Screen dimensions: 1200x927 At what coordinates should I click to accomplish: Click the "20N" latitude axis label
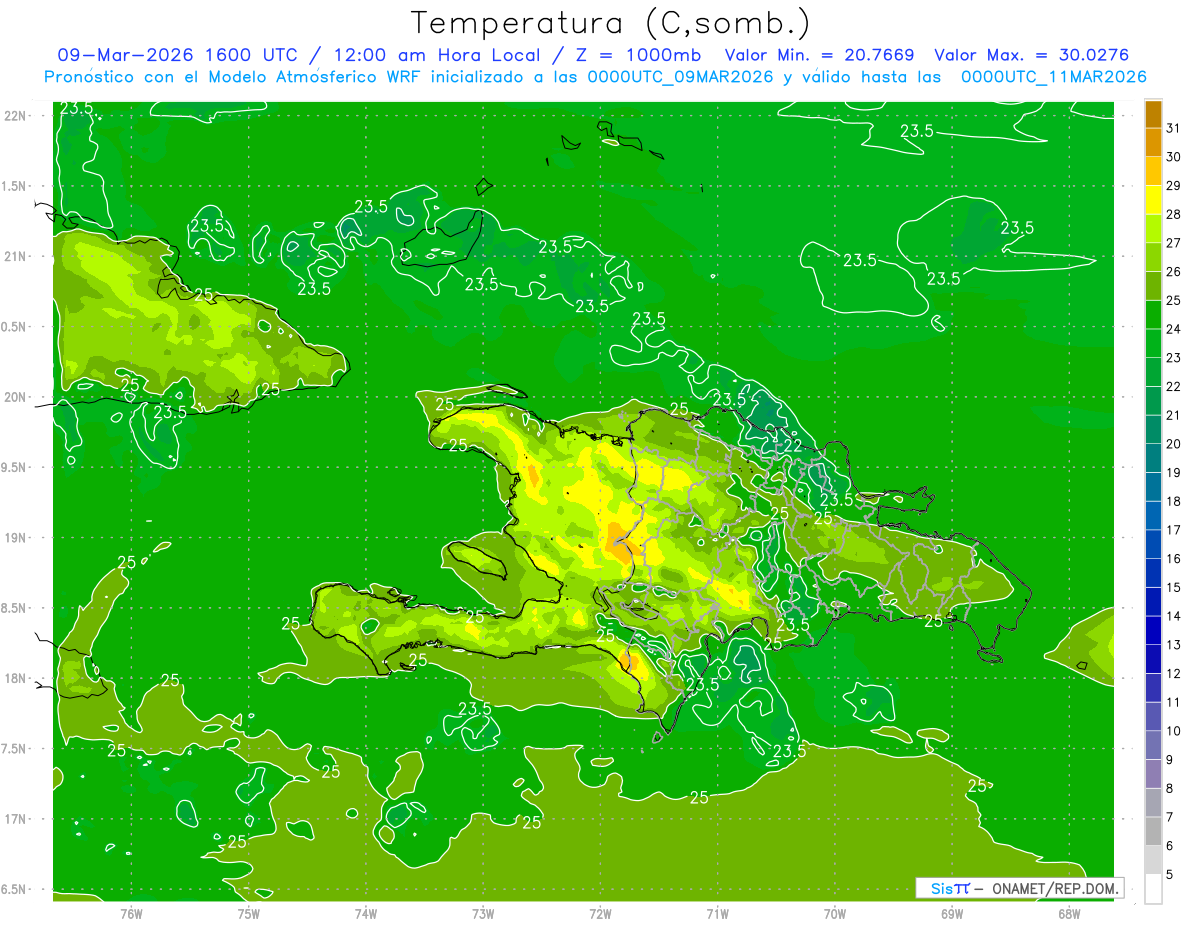pyautogui.click(x=15, y=397)
